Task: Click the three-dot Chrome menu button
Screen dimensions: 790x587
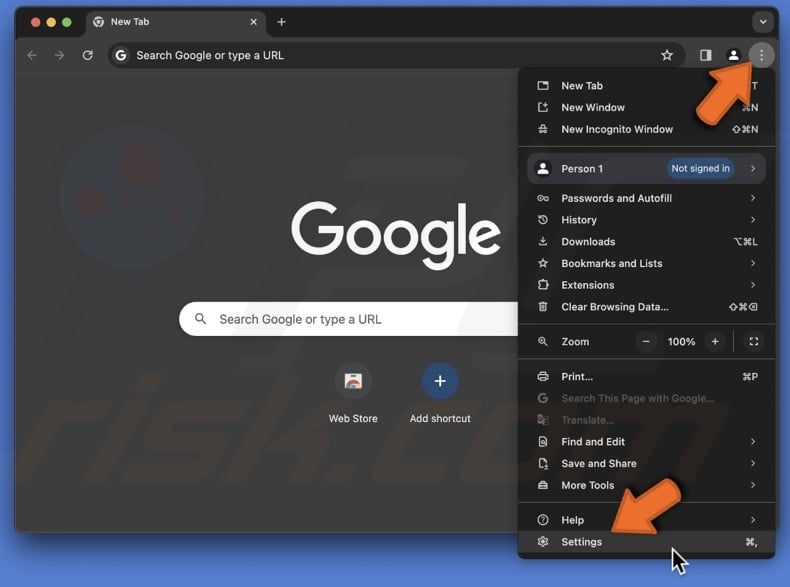Action: pos(761,55)
